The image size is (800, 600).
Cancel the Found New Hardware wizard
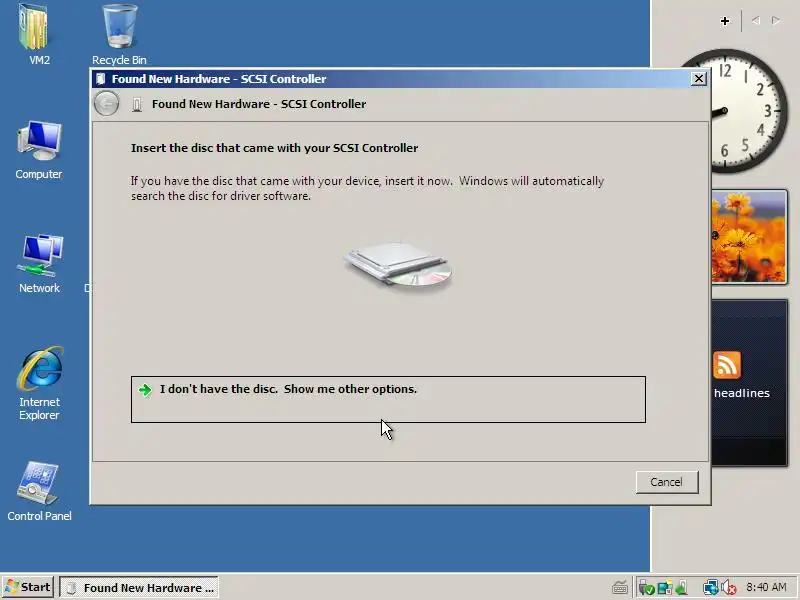coord(666,482)
